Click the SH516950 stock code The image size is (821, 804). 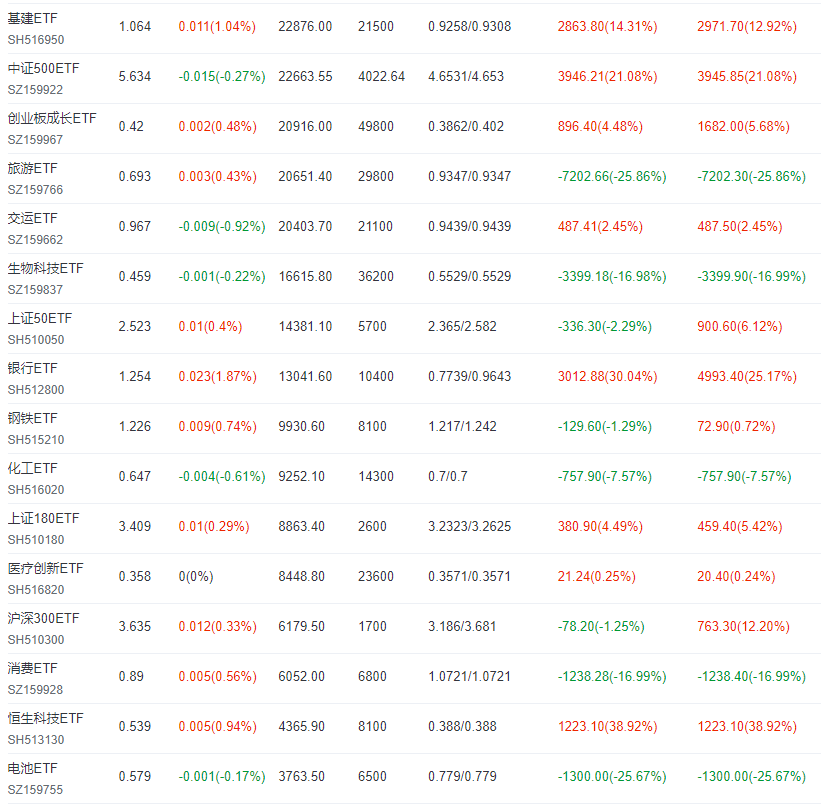(x=36, y=40)
